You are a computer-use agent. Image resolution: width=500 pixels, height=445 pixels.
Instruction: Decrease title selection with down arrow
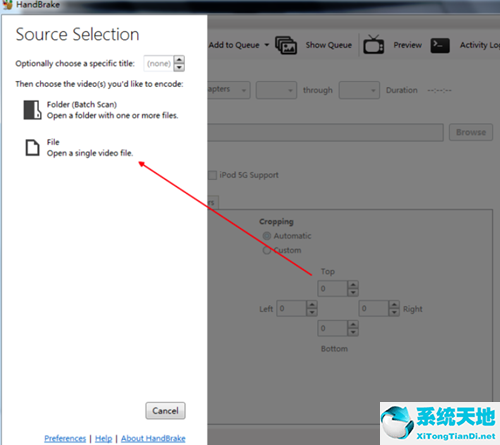coord(179,67)
